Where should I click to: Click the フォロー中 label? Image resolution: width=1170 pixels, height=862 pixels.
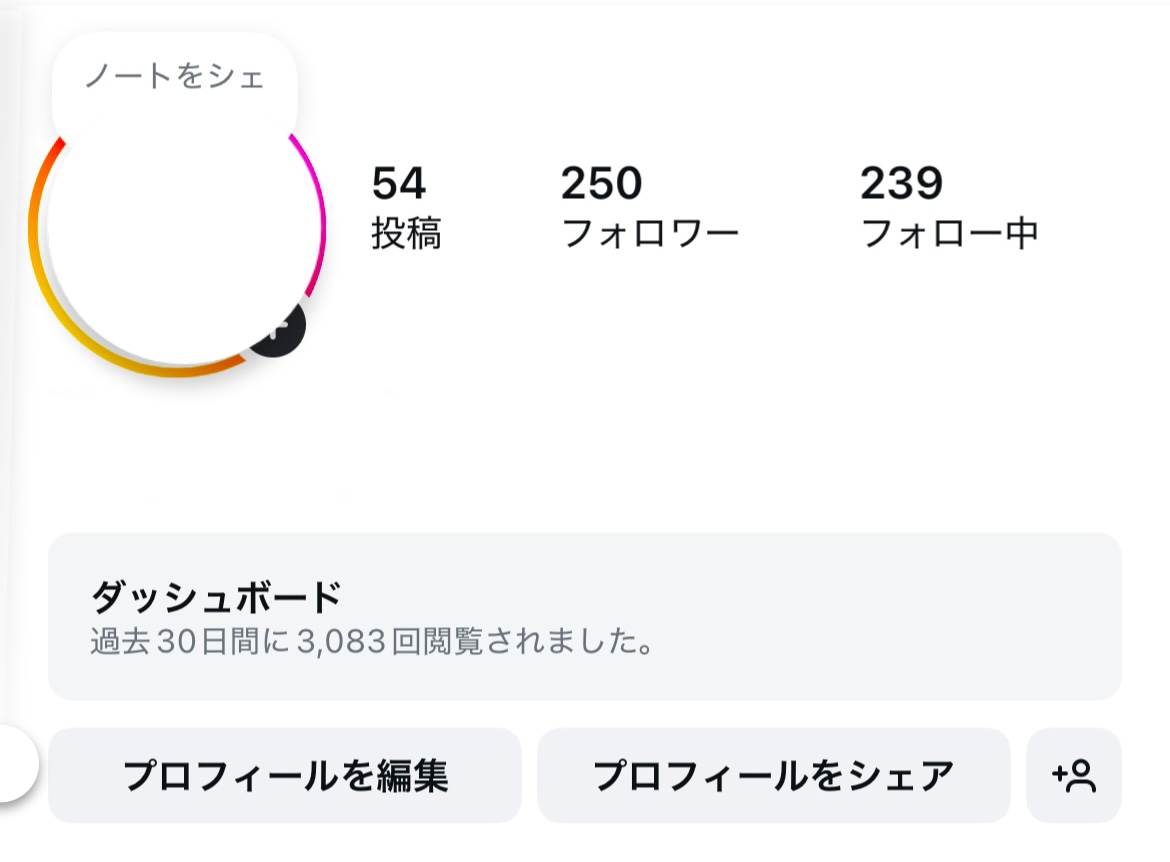tap(949, 234)
